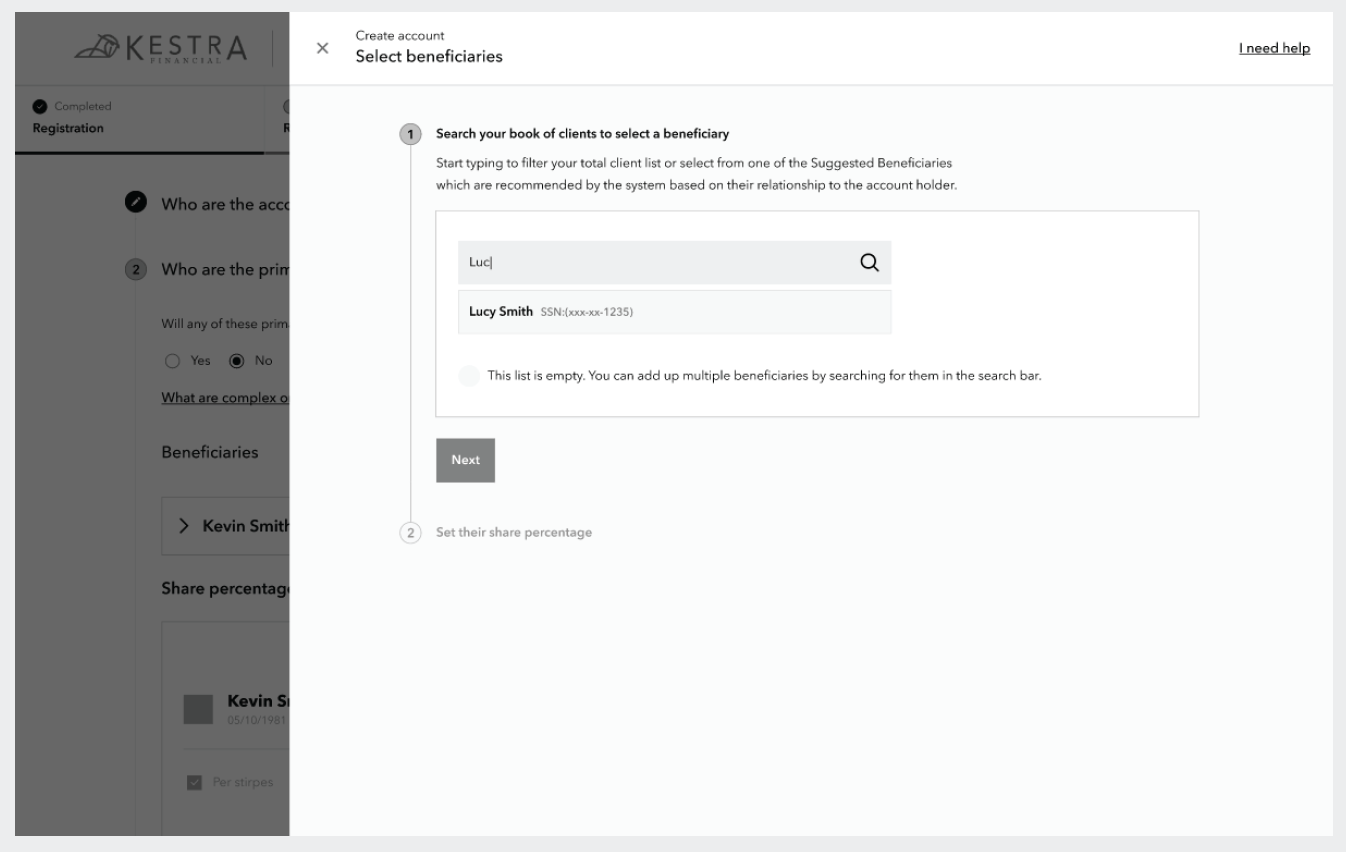
Task: Switch to the Registration tab
Action: point(67,128)
